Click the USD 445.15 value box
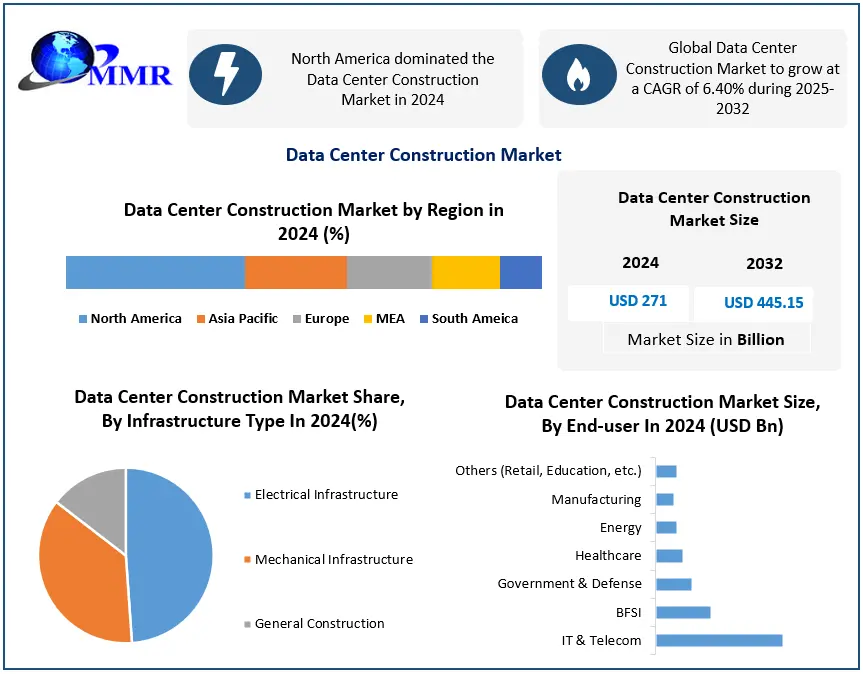Viewport: 863px width, 674px height. tap(763, 303)
